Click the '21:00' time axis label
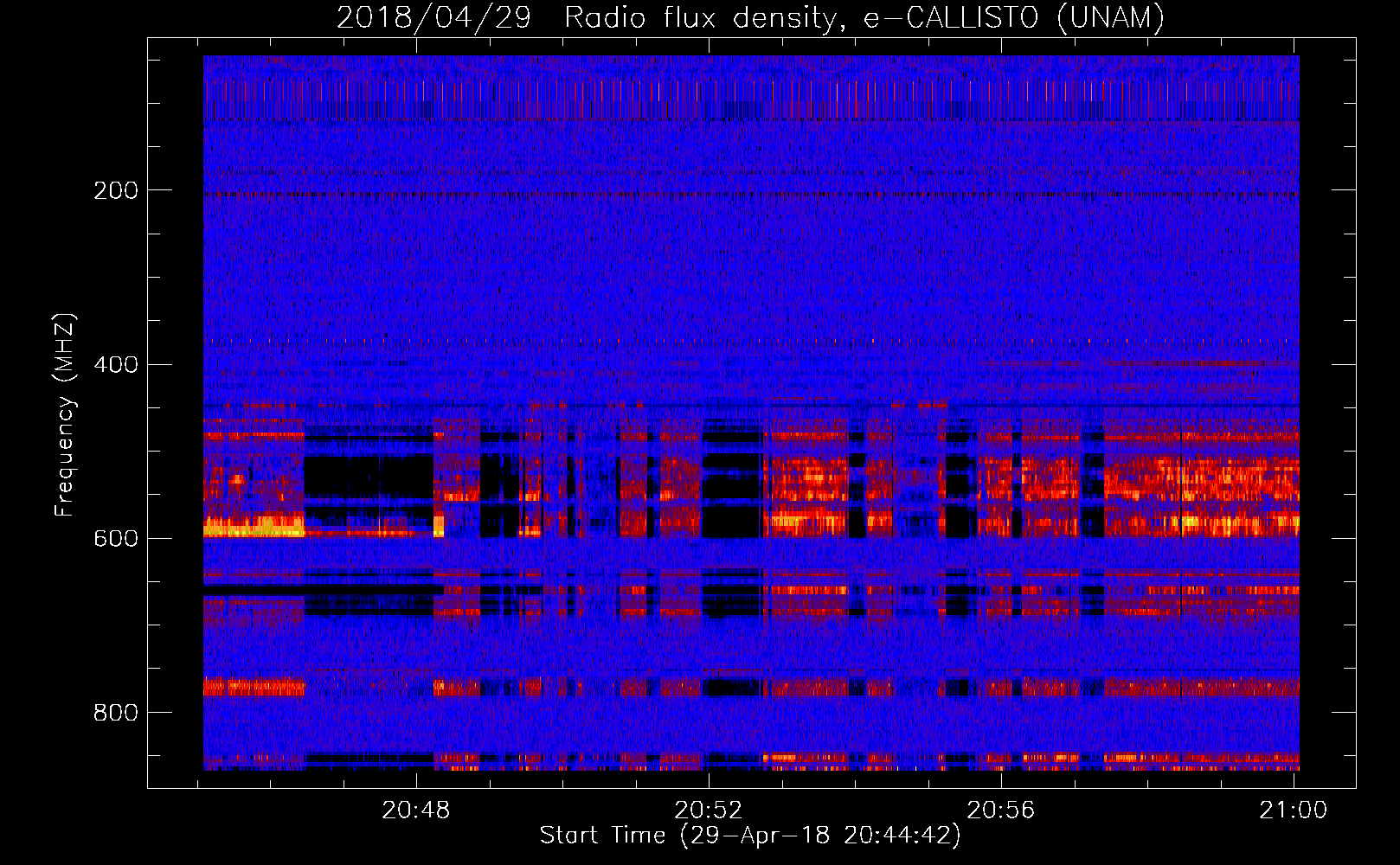Screen dimensions: 1400x865 (1294, 810)
